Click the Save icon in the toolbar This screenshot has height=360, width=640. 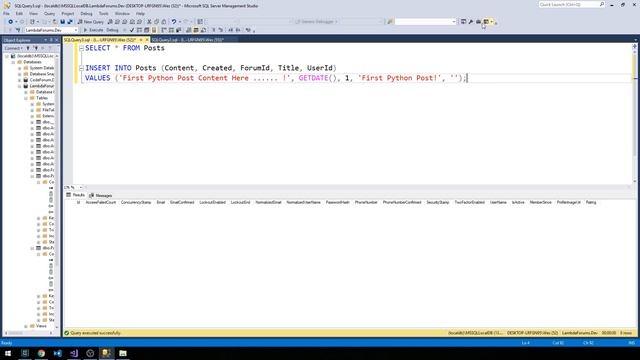(x=62, y=22)
